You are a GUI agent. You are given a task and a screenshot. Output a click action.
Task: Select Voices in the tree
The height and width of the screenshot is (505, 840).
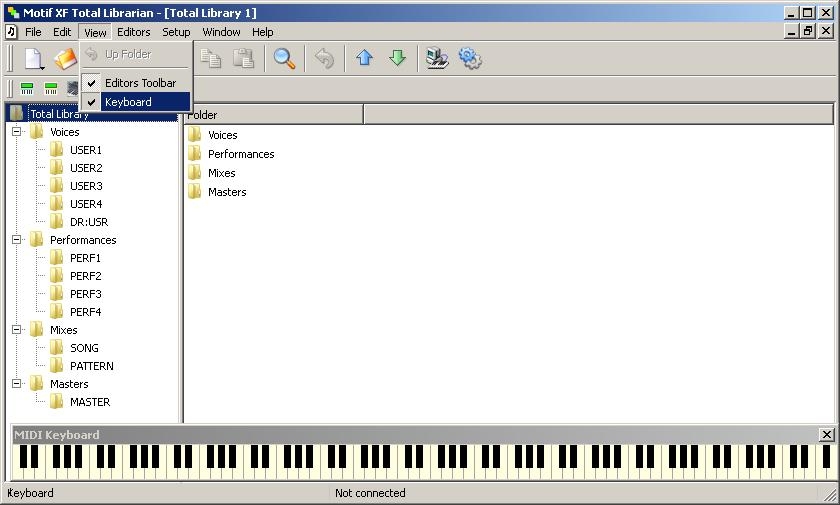(64, 132)
